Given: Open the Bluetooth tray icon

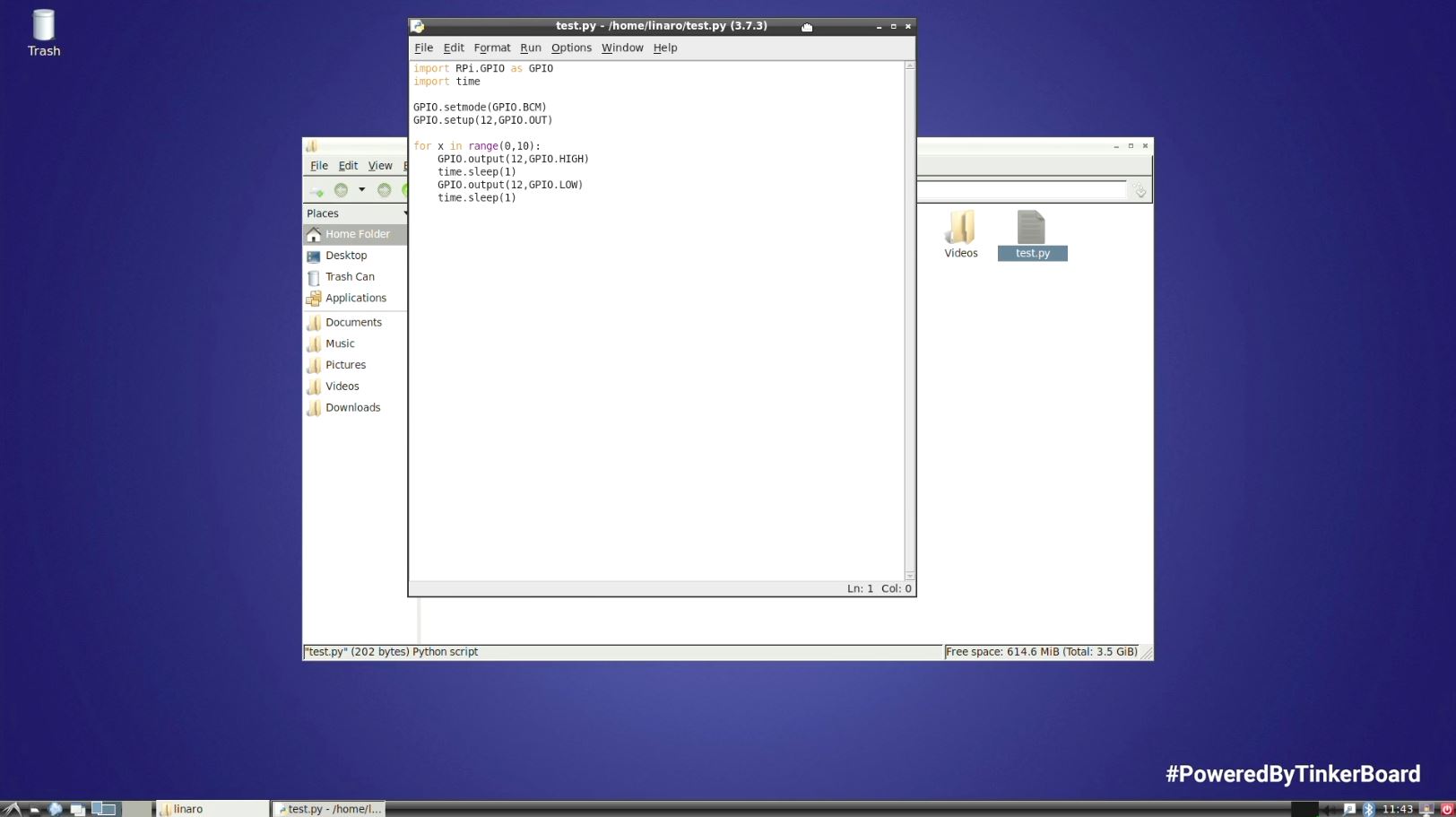Looking at the screenshot, I should point(1368,809).
